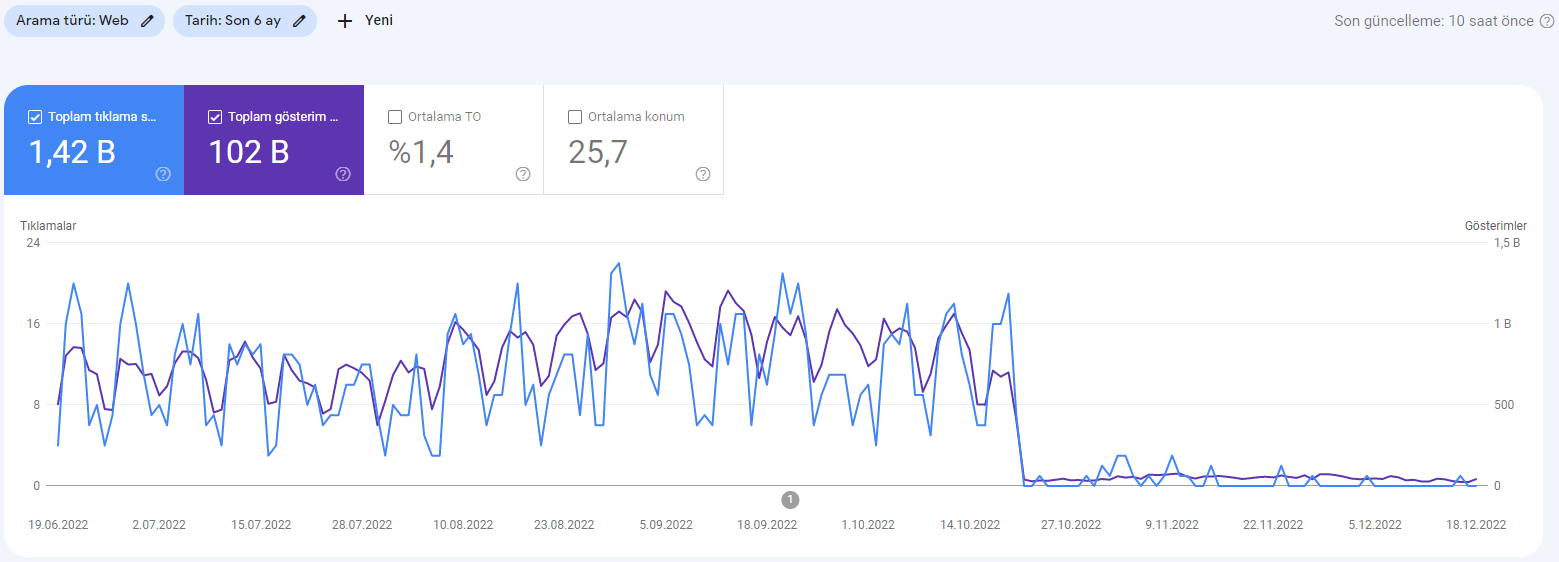The width and height of the screenshot is (1559, 562).
Task: Open help icon on Ortalama TO card
Action: 523,174
